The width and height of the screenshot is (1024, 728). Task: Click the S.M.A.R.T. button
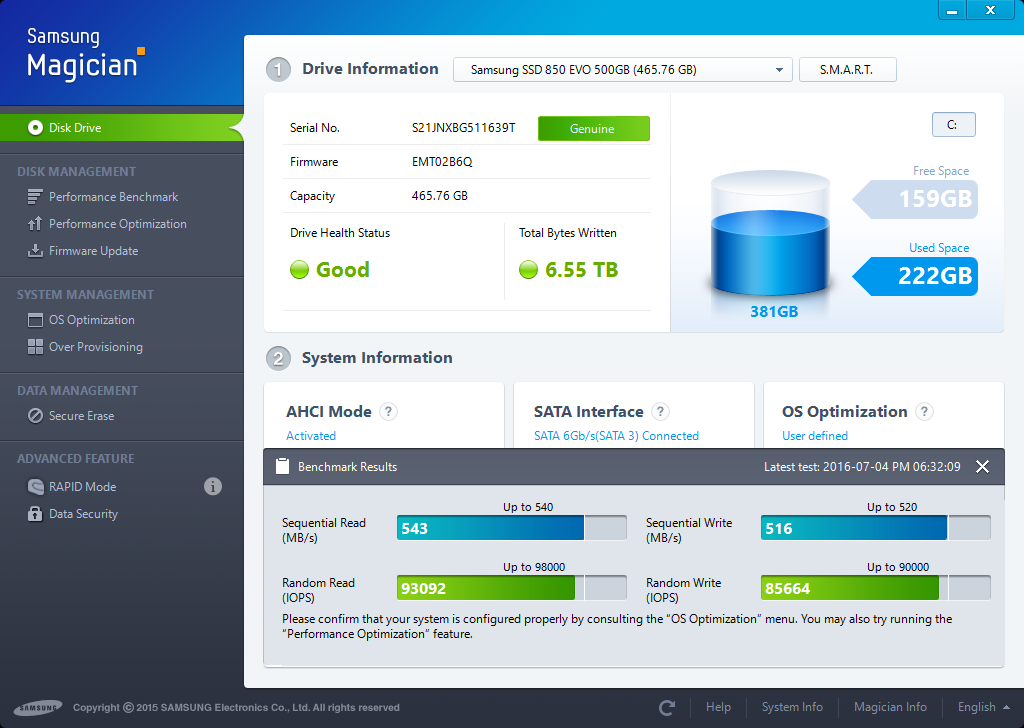point(847,70)
